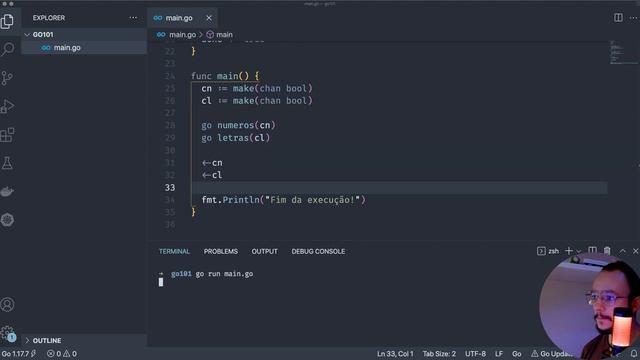Change the Tab Size: 2 setting
This screenshot has width=640, height=360.
(x=439, y=354)
